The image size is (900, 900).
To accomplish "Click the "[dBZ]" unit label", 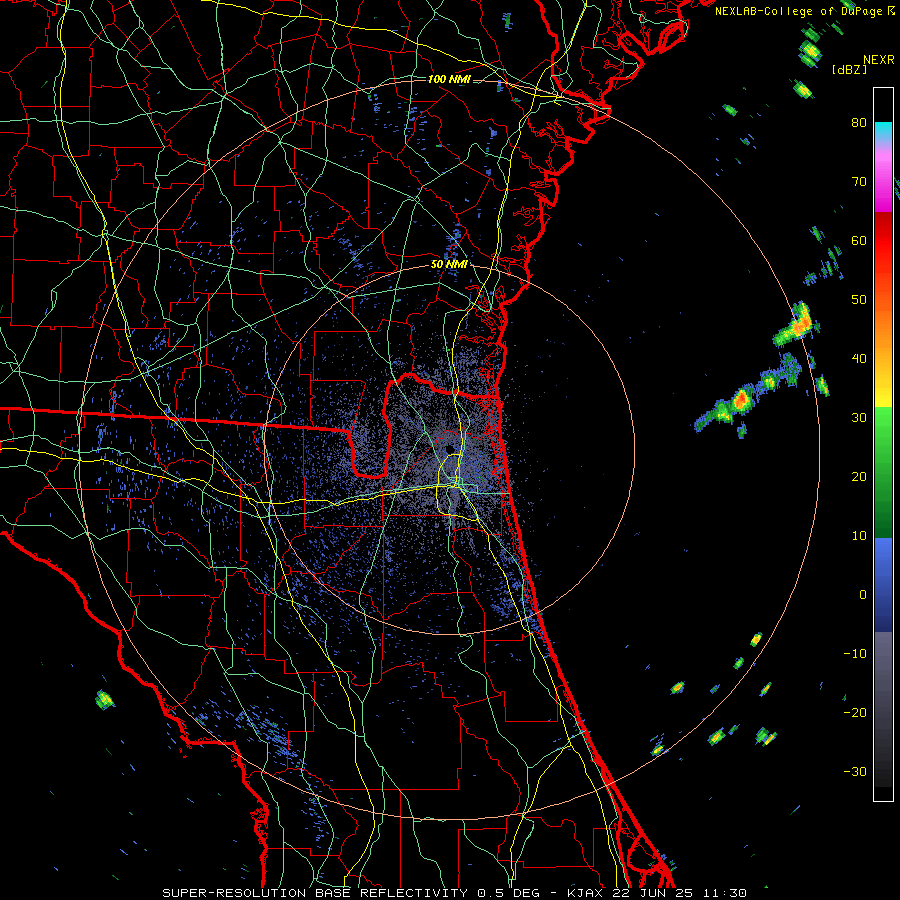I will pos(849,69).
